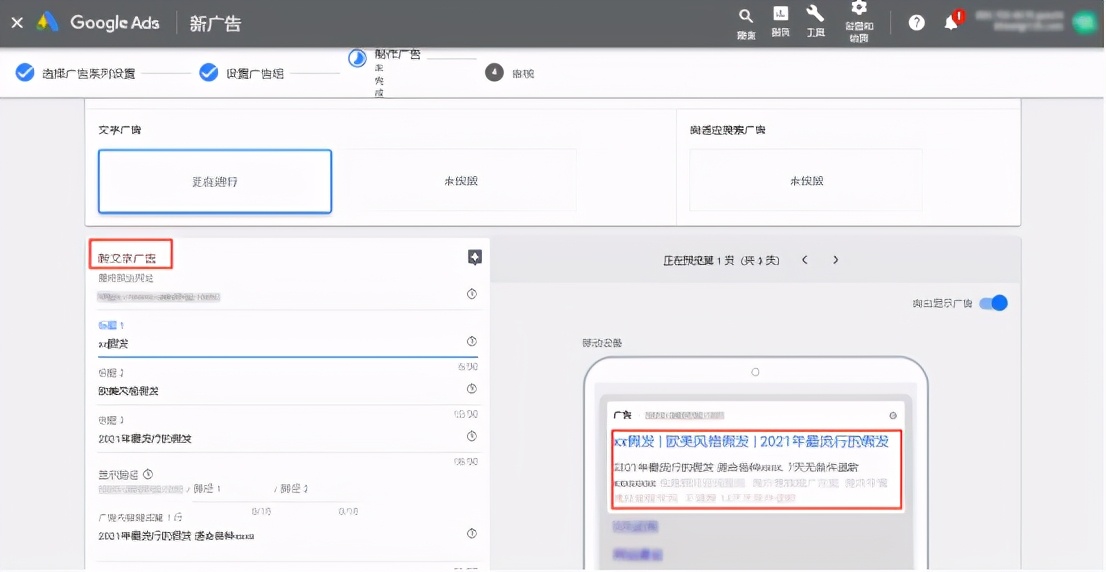The width and height of the screenshot is (1106, 572).
Task: Click help icon beside the description 1 field
Action: [x=472, y=534]
